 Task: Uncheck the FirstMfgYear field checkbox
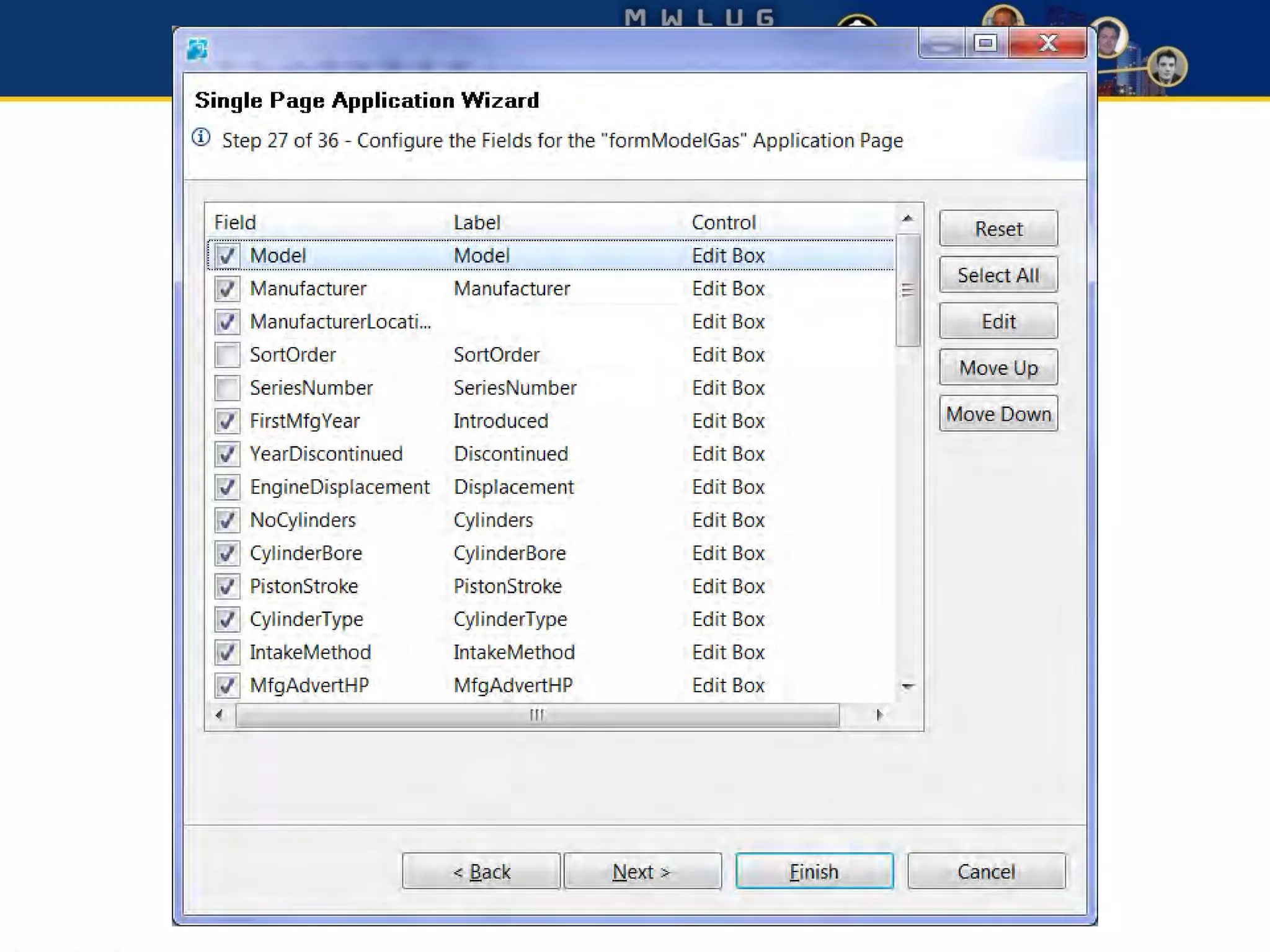227,421
